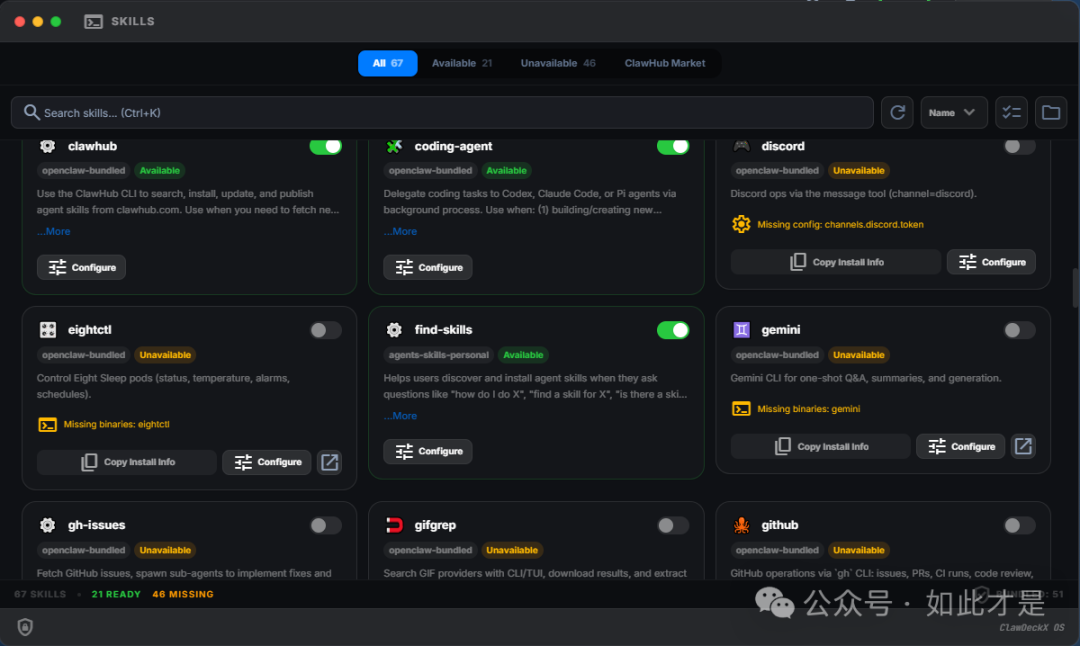Click Configure on the discord card
The width and height of the screenshot is (1080, 646).
(991, 262)
